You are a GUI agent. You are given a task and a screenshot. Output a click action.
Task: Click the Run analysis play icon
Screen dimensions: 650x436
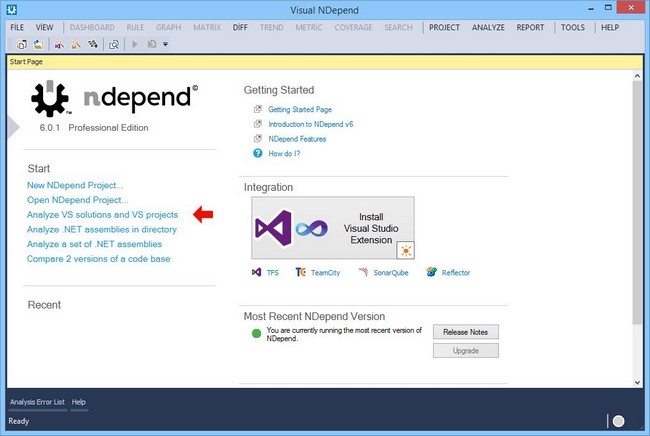135,44
